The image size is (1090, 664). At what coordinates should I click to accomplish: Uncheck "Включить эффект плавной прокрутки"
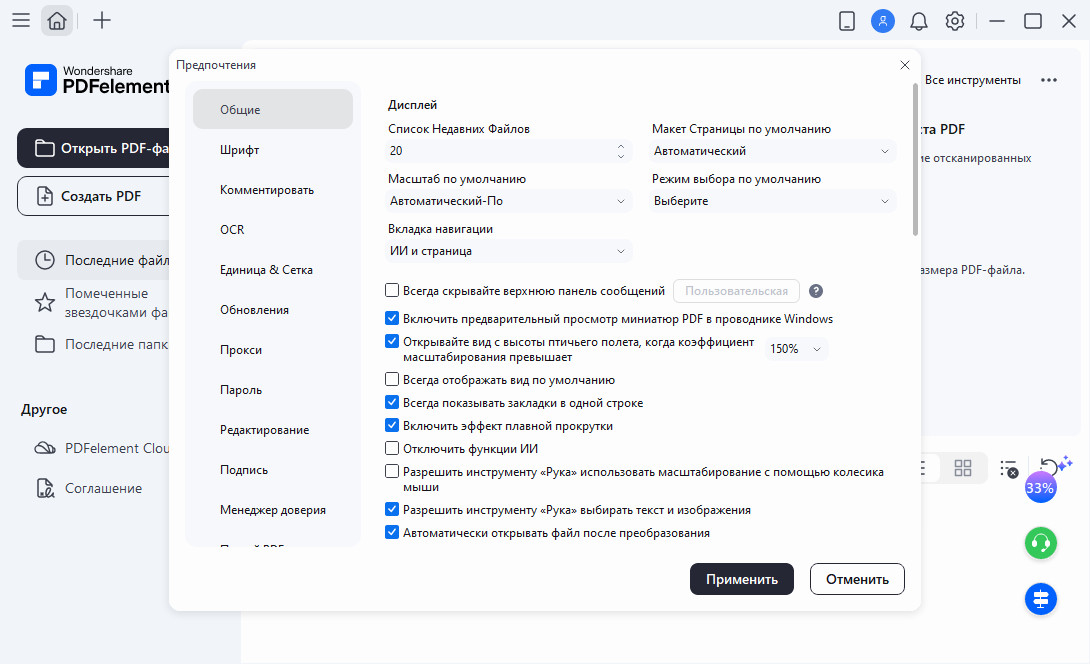(392, 426)
